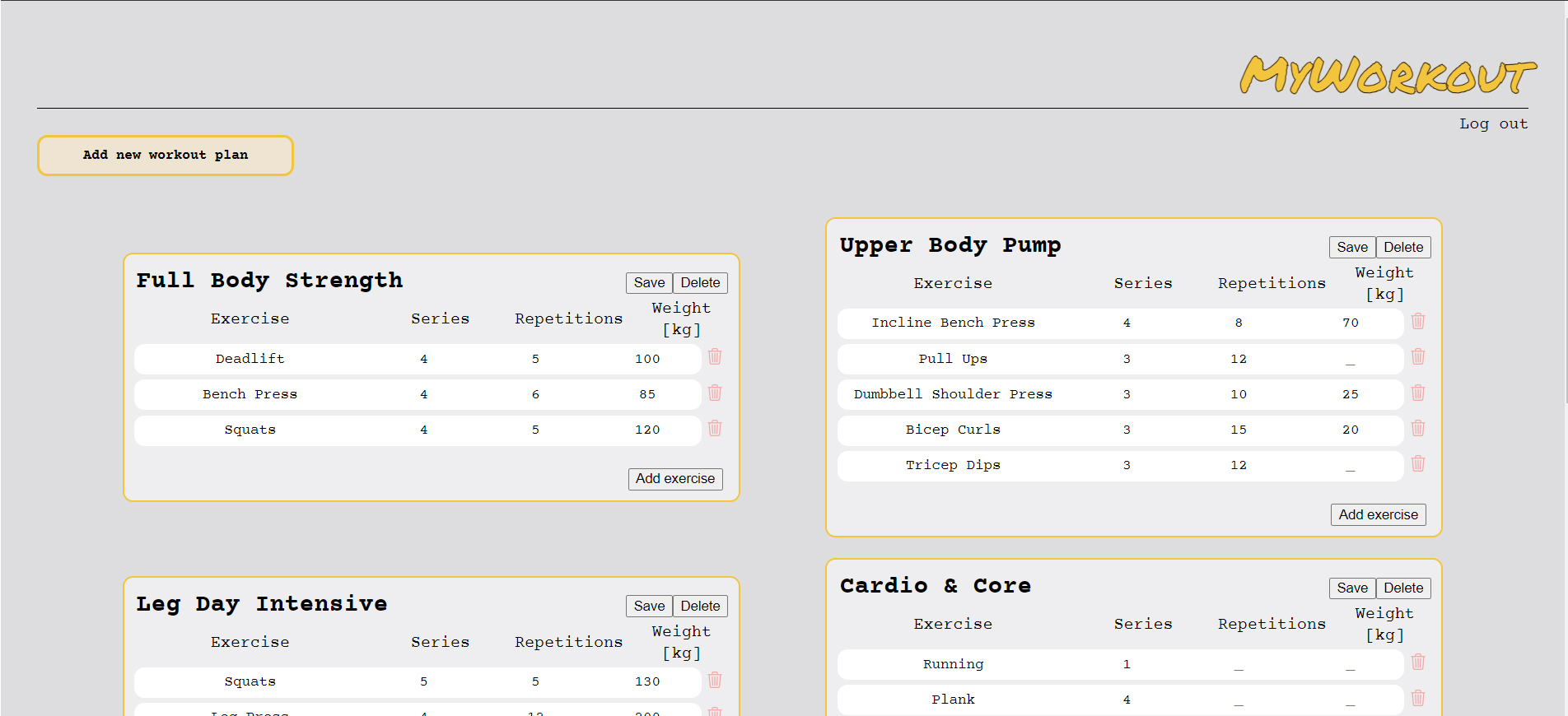The width and height of the screenshot is (1568, 716).
Task: Delete the Bench Press exercise via trash icon
Action: pos(715,393)
